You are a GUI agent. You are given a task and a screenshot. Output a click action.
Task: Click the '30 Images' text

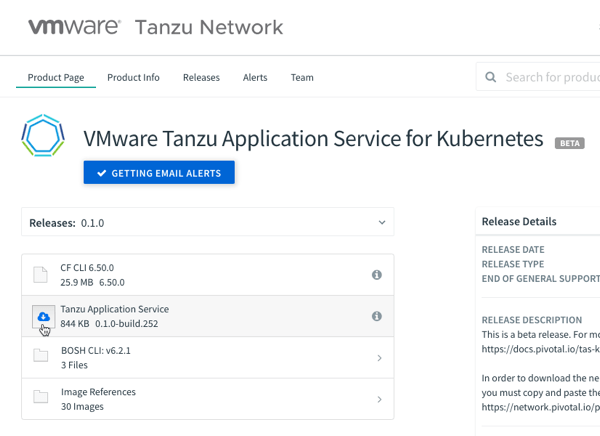[82, 407]
